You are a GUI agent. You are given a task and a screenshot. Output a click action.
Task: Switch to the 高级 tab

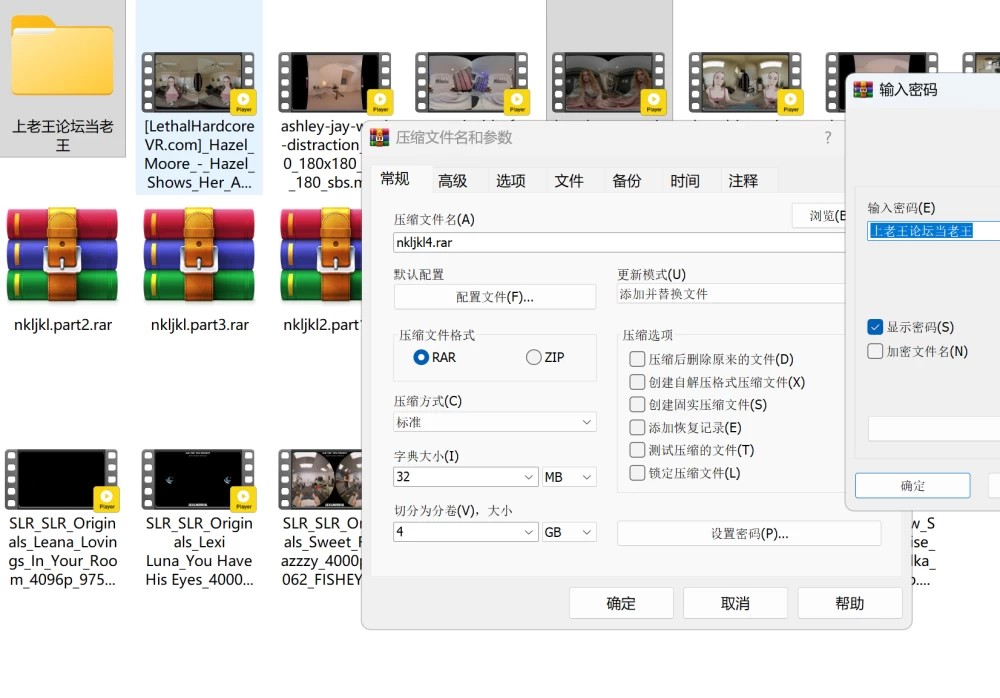[x=453, y=181]
